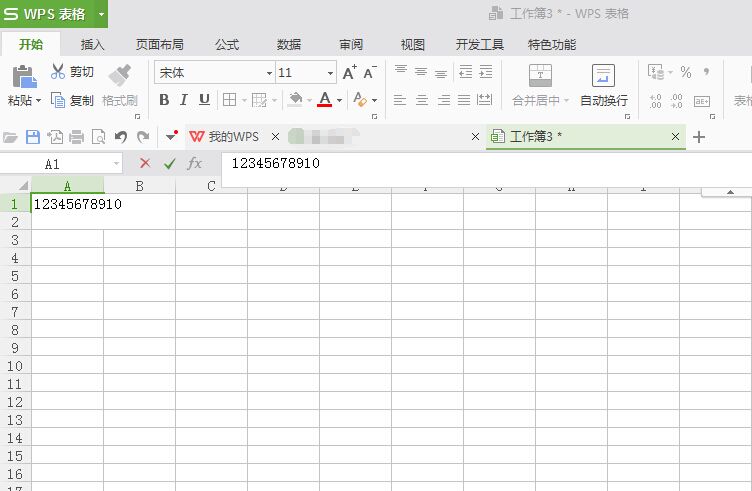Apply cell borders icon

point(230,100)
